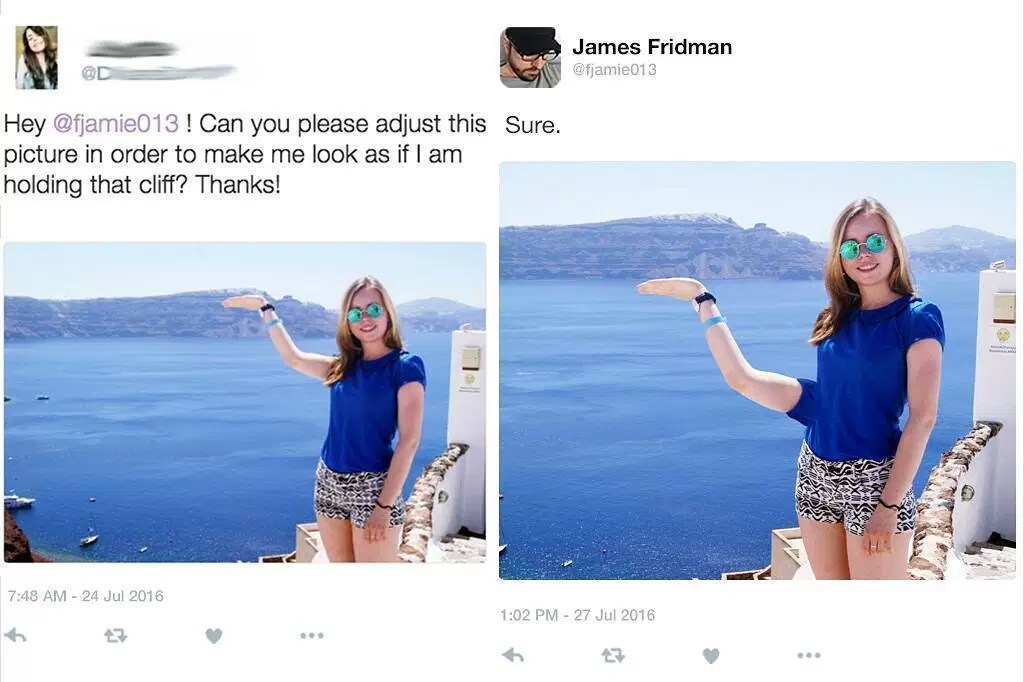
Task: Click the blurred username on left tweet
Action: coord(133,49)
